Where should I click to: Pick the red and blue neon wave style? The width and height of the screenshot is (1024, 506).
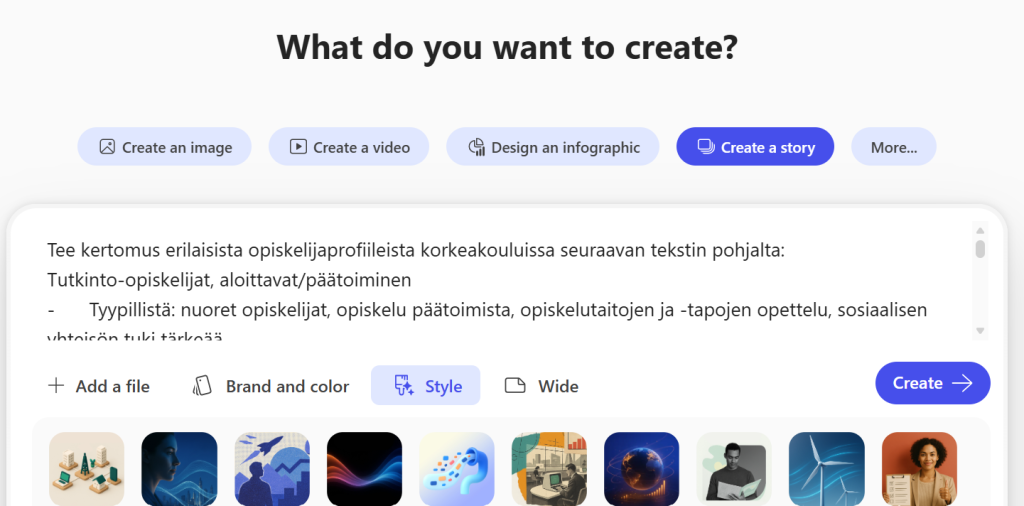[364, 468]
